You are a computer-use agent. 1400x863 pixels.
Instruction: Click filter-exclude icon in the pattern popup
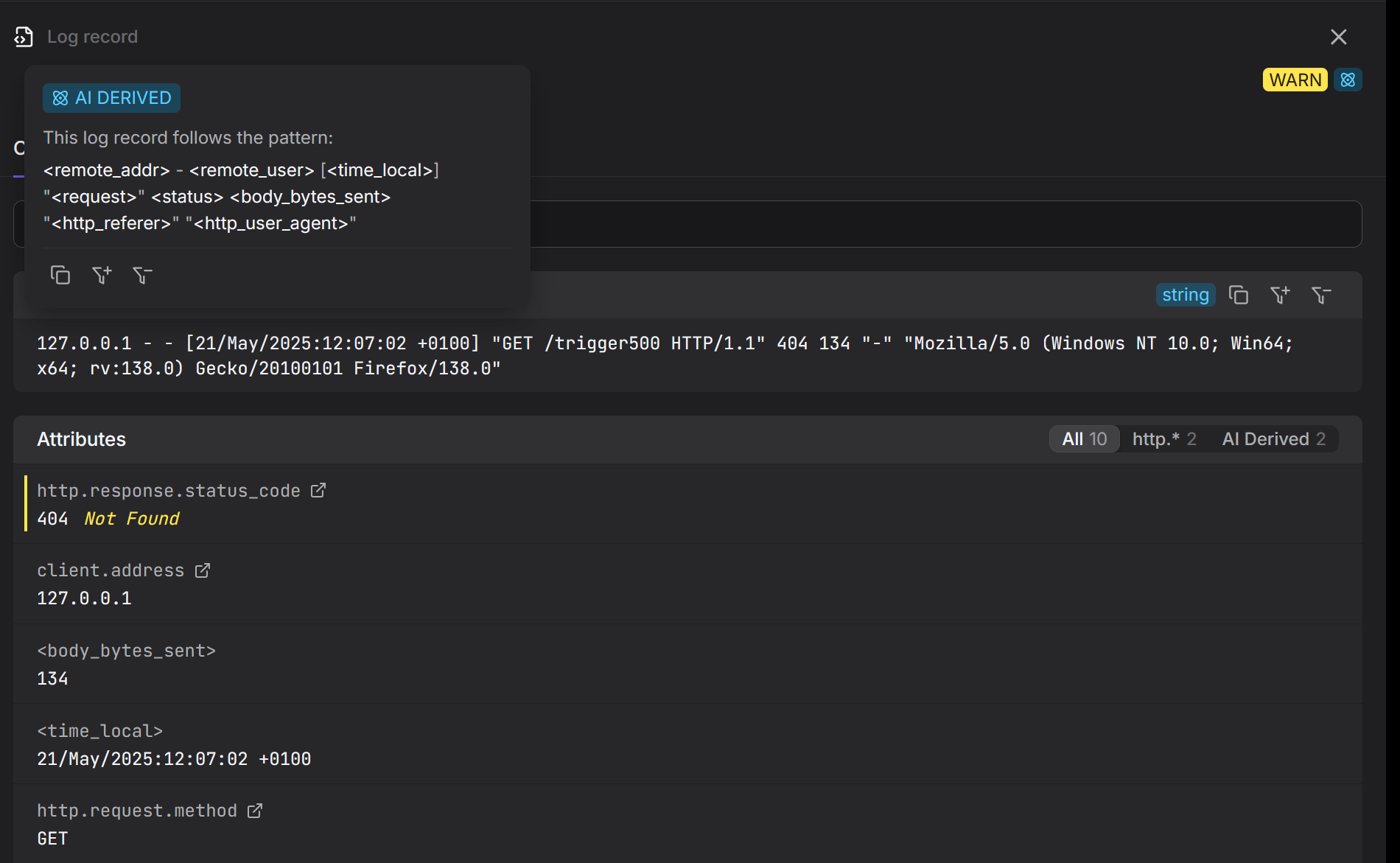pos(142,276)
